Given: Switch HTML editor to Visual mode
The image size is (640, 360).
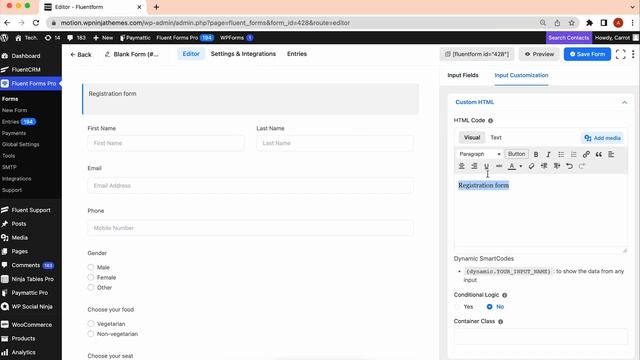Looking at the screenshot, I should click(472, 138).
